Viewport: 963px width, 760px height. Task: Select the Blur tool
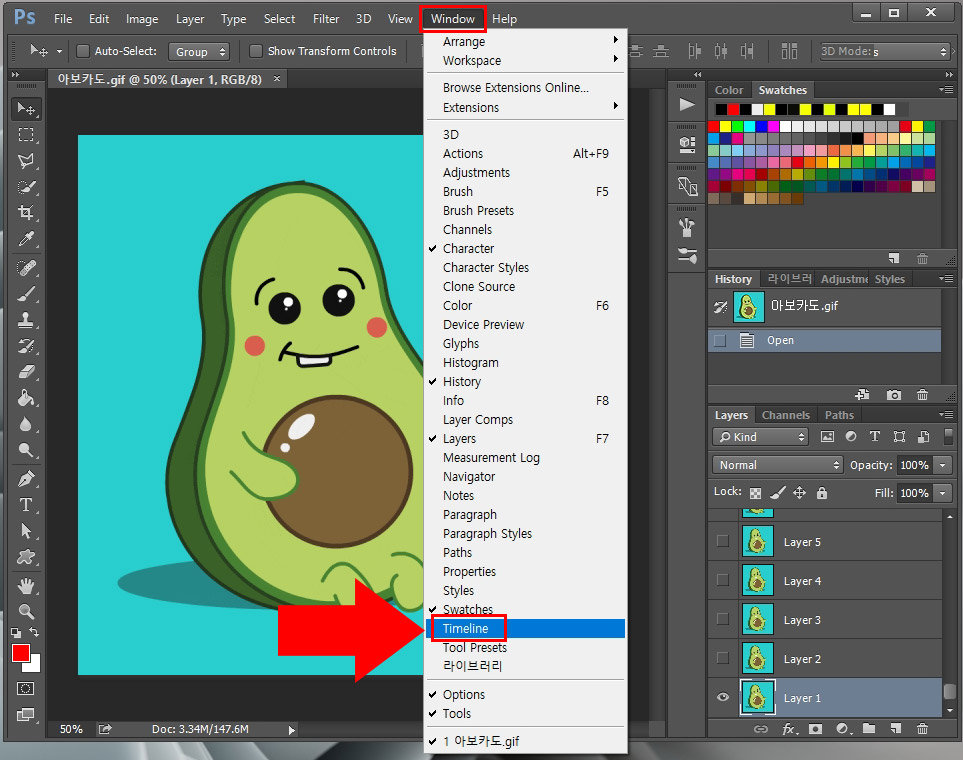[x=26, y=424]
